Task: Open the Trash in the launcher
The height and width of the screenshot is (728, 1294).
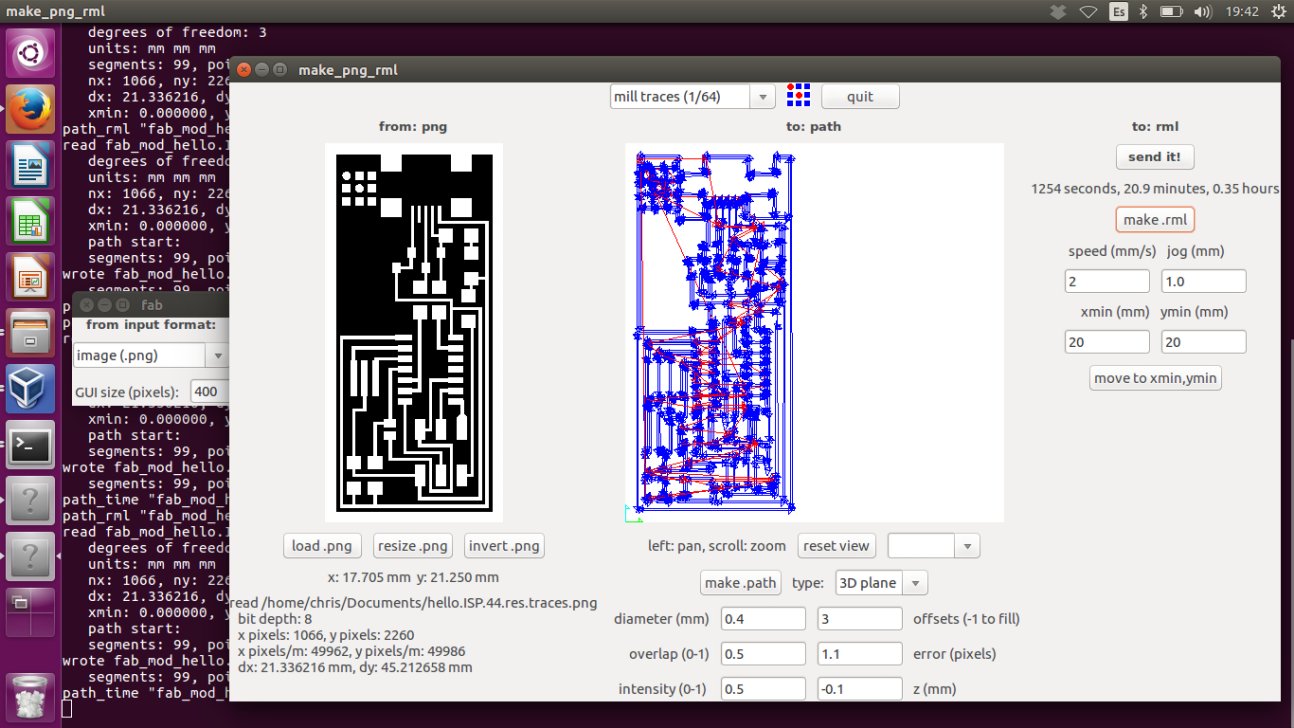Action: [30, 697]
